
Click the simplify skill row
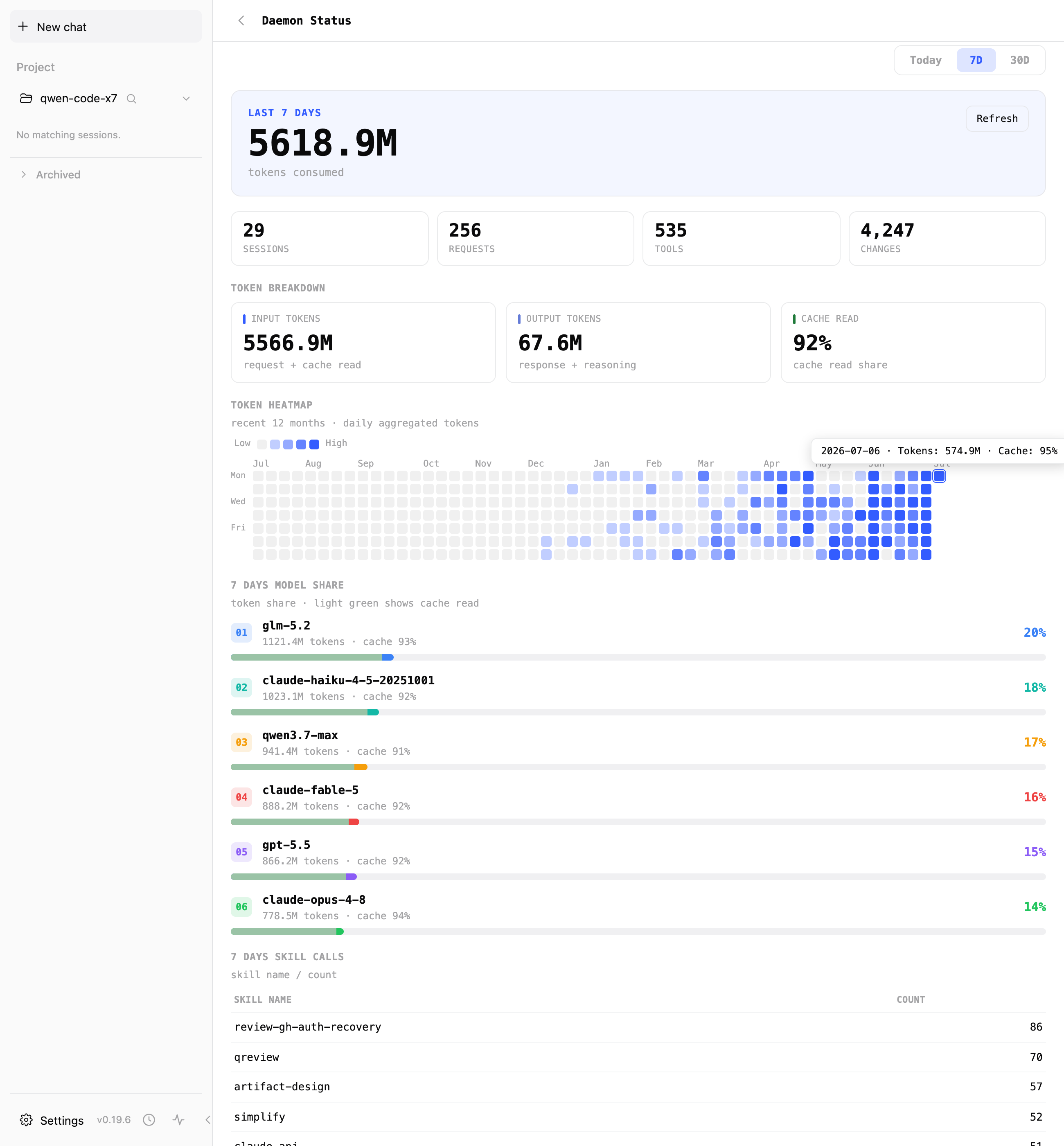coord(638,1117)
